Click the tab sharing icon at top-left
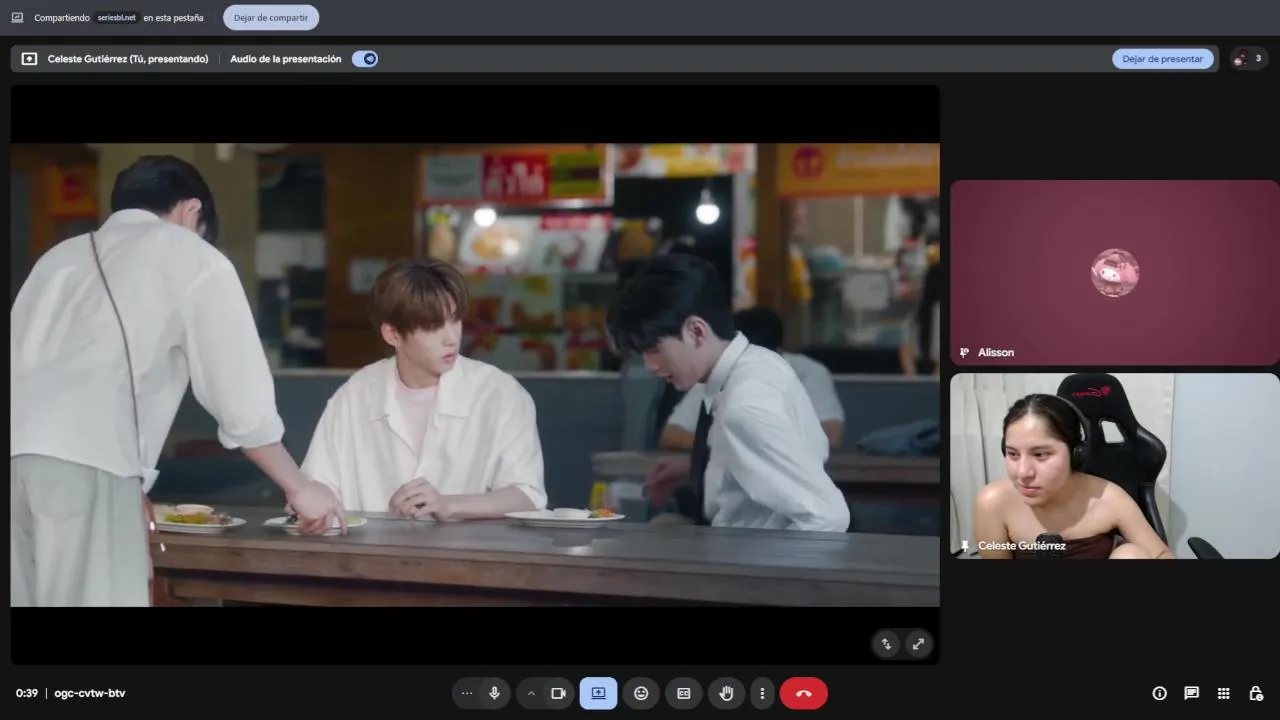 (x=17, y=17)
